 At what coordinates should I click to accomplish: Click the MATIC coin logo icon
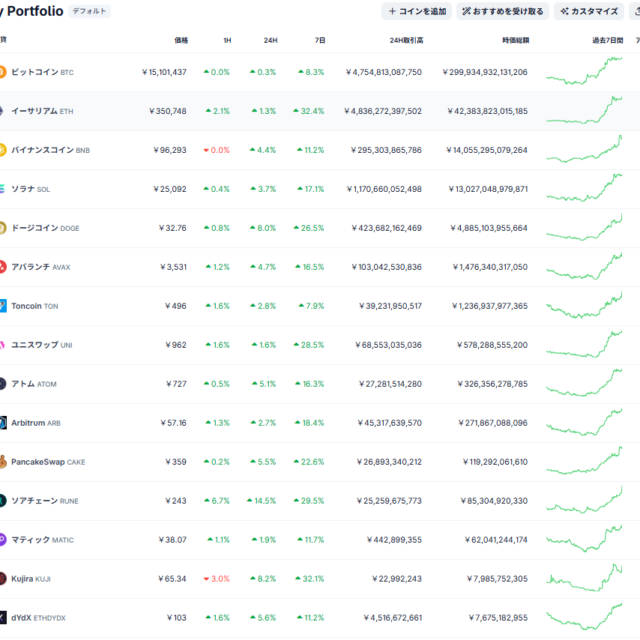(x=2, y=540)
